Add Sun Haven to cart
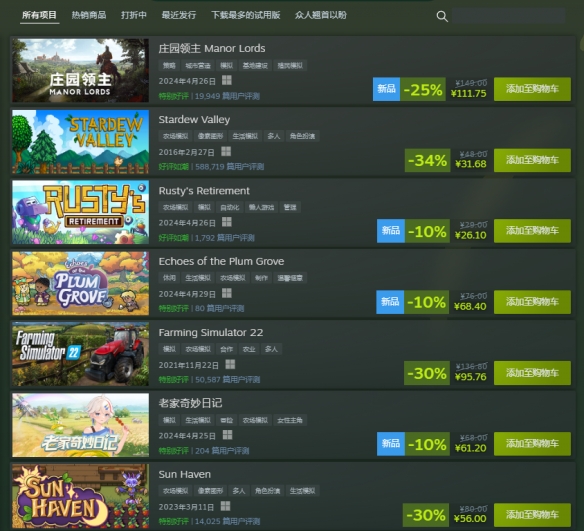 (x=532, y=515)
